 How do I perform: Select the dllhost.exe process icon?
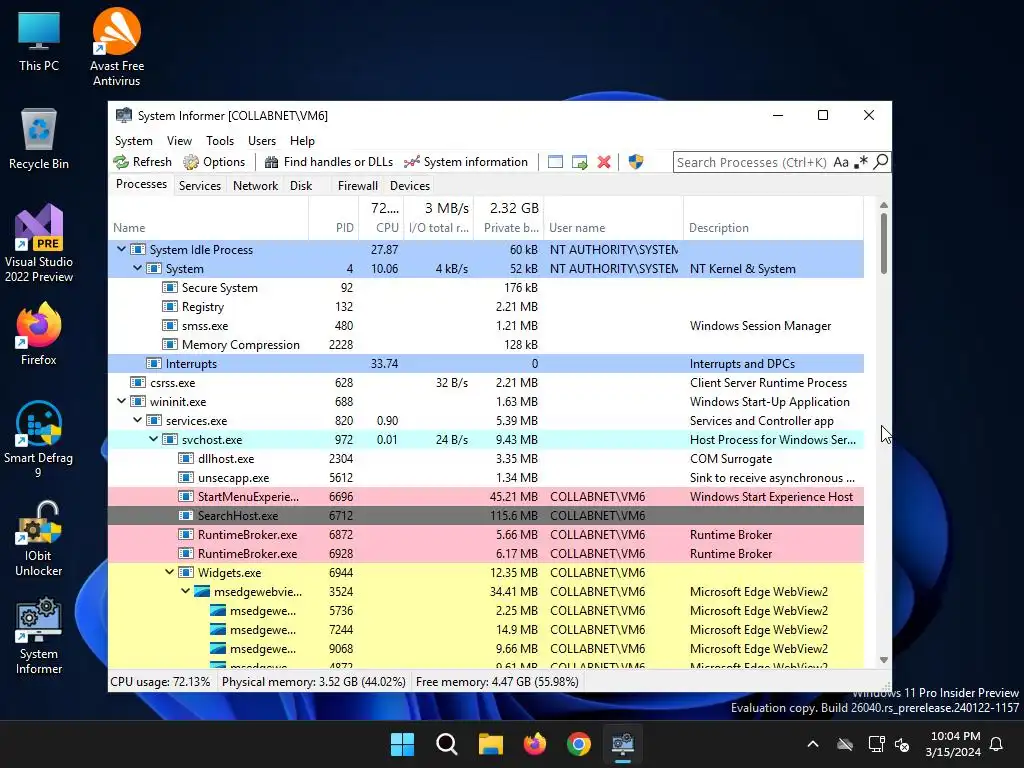[186, 458]
